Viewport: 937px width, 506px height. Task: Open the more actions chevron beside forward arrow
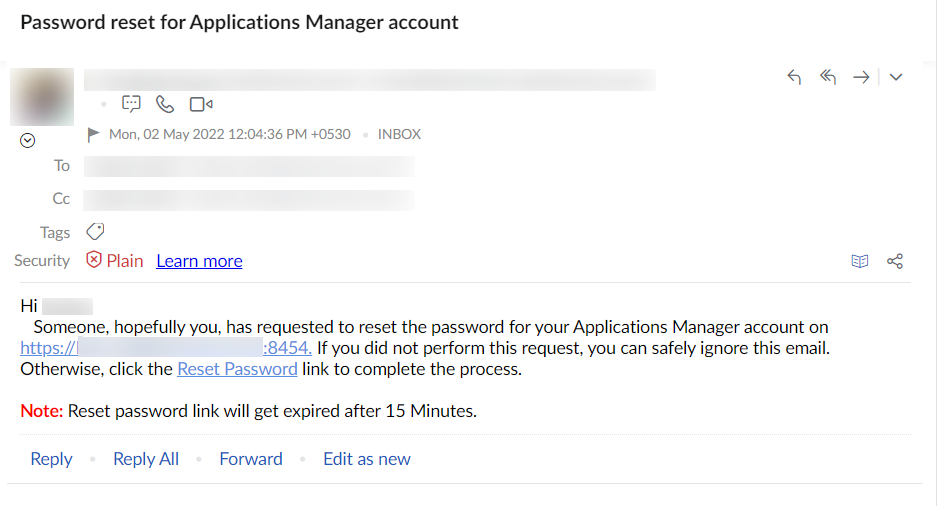point(896,78)
